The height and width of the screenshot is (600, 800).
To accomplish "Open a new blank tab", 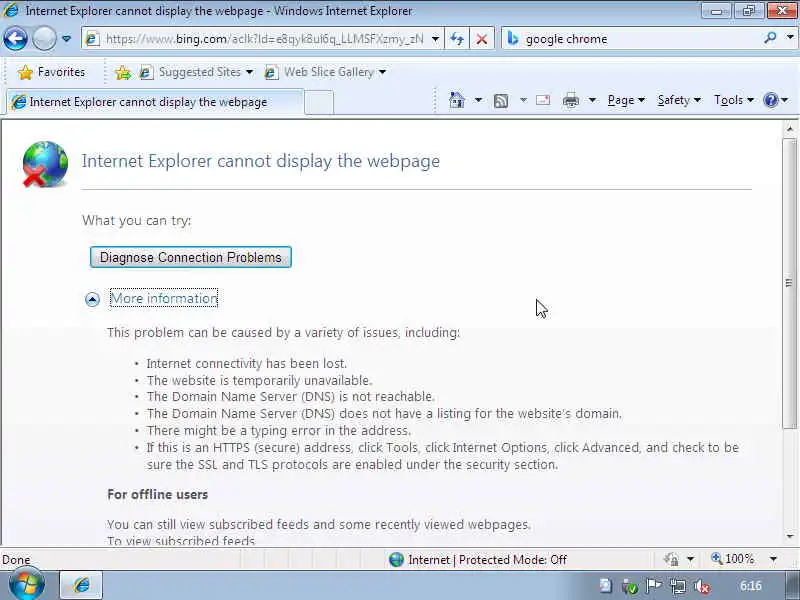I will 319,103.
